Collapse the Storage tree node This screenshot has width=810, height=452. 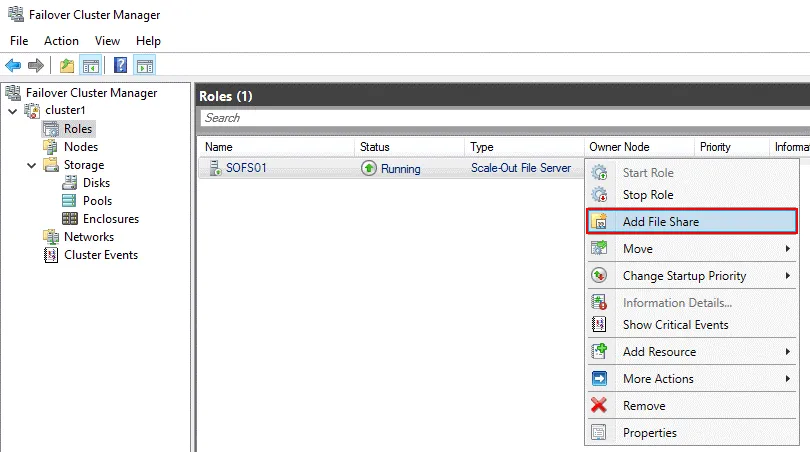tap(31, 165)
